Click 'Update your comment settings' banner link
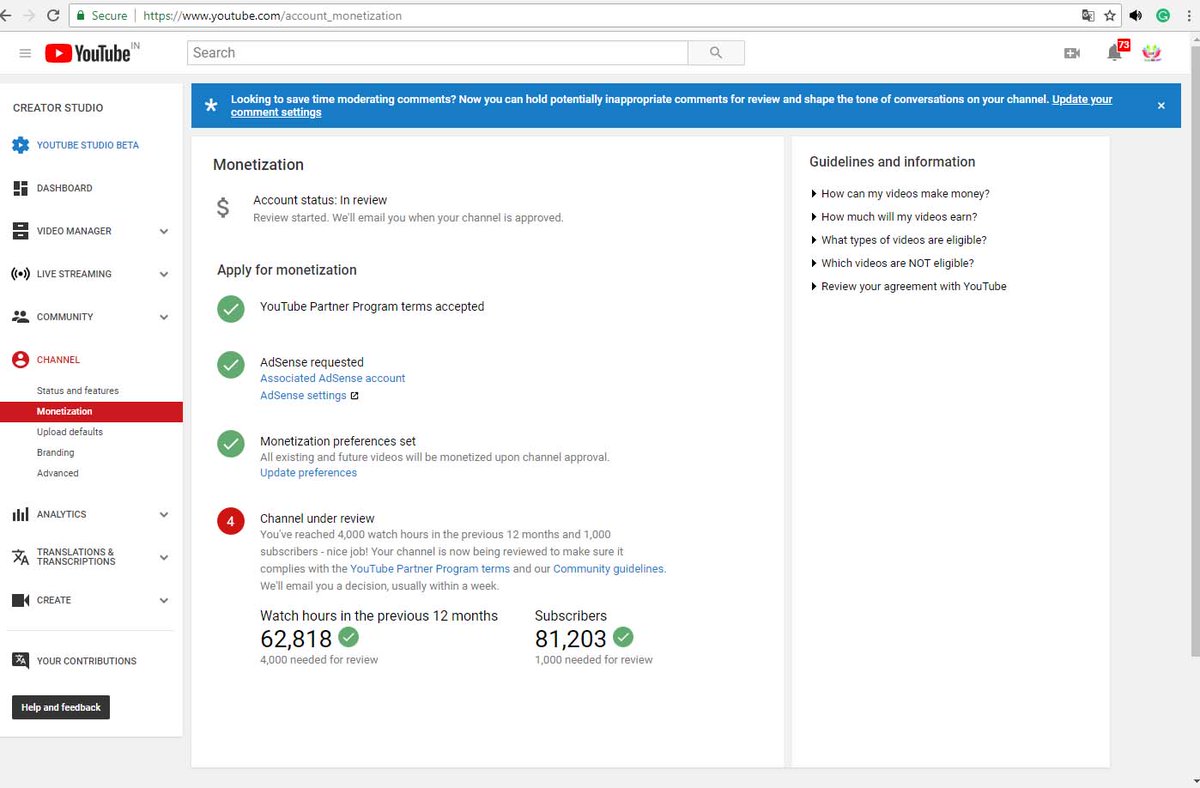The image size is (1200, 788). tap(1082, 100)
